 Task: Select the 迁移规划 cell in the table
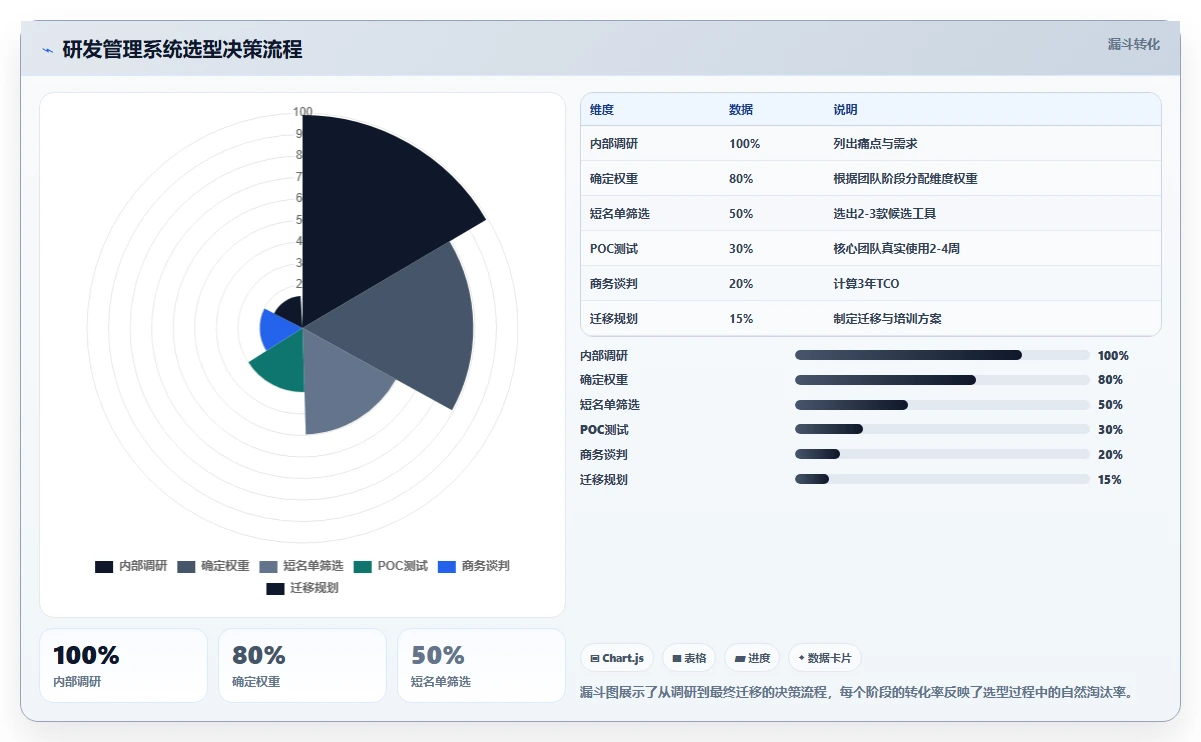coord(614,319)
